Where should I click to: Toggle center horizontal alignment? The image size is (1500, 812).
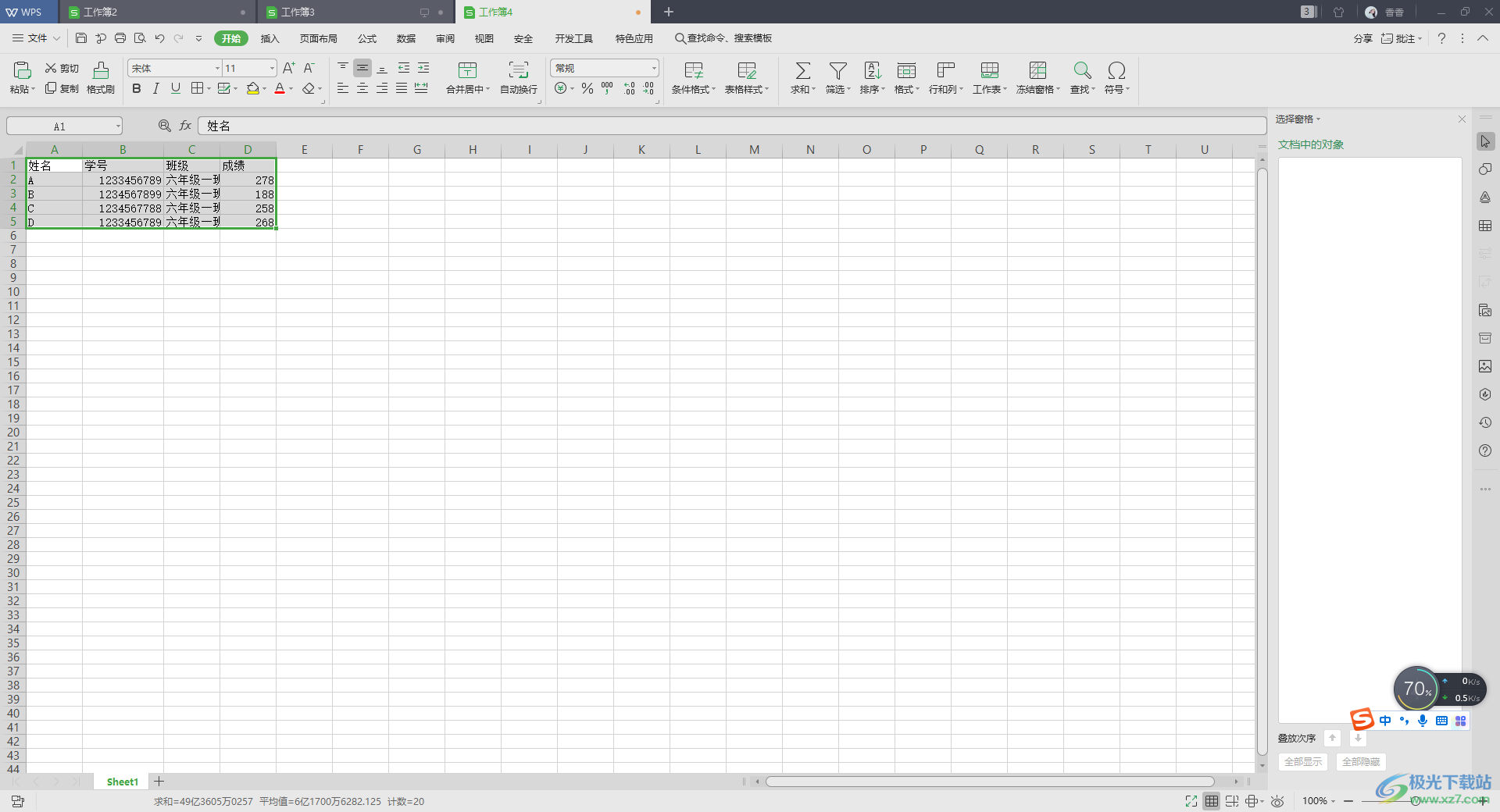point(362,88)
